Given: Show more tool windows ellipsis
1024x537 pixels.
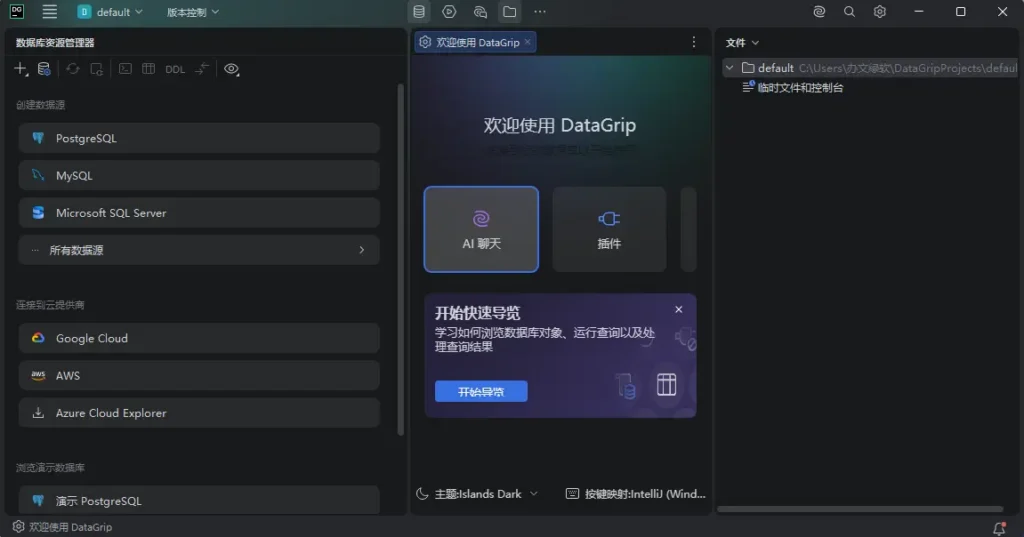Looking at the screenshot, I should [x=539, y=12].
